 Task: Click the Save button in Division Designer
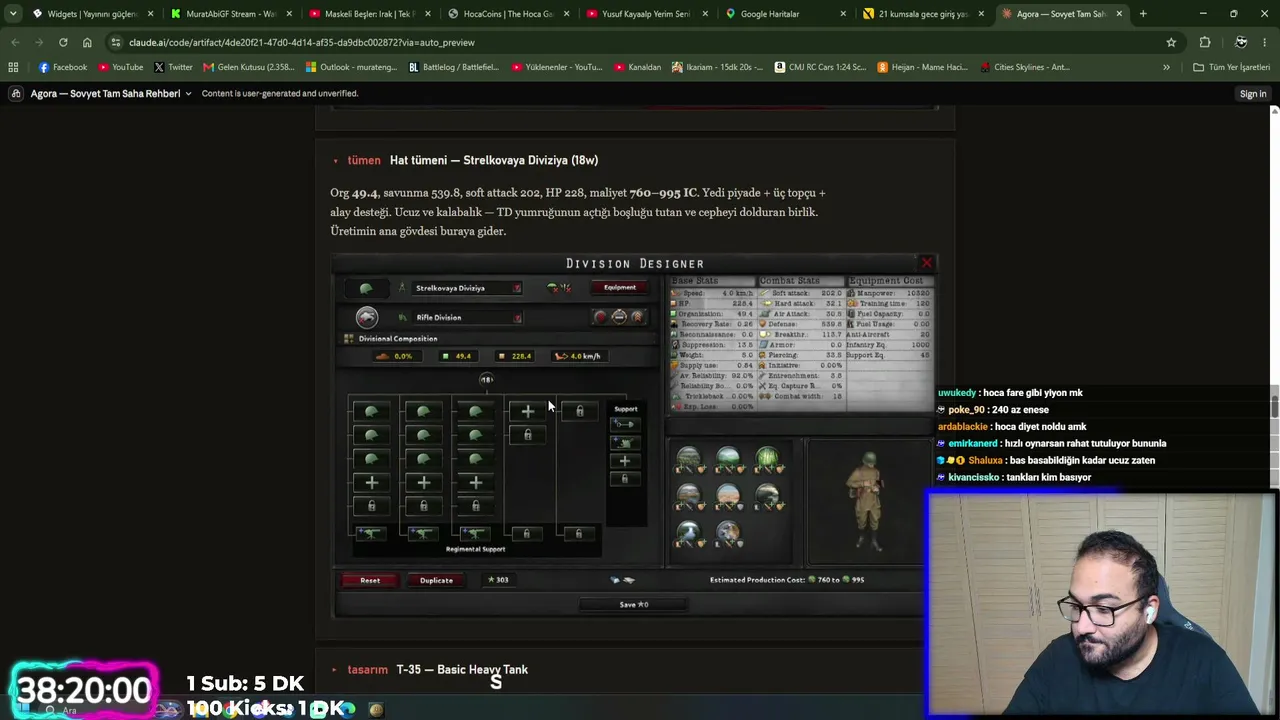[x=634, y=604]
